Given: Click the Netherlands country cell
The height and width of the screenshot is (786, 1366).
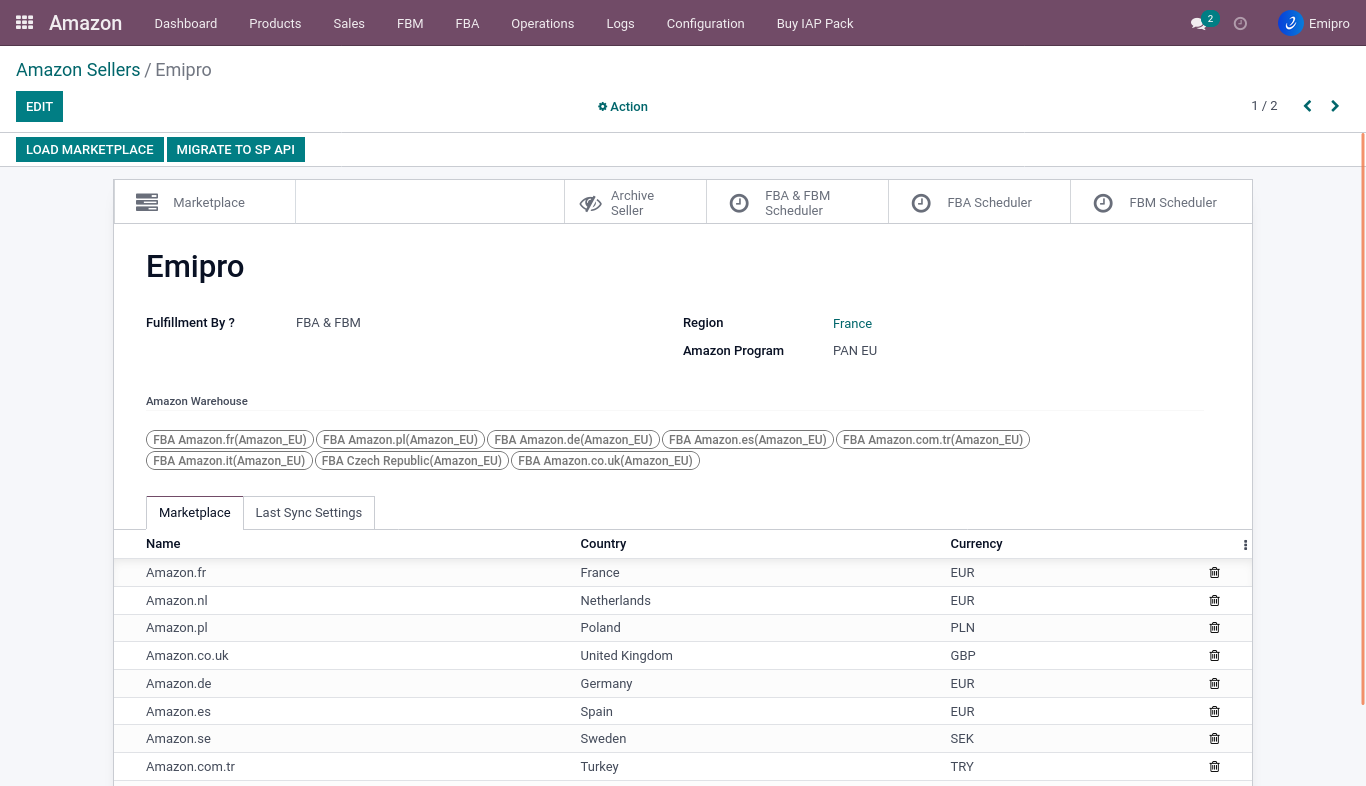Looking at the screenshot, I should tap(615, 601).
